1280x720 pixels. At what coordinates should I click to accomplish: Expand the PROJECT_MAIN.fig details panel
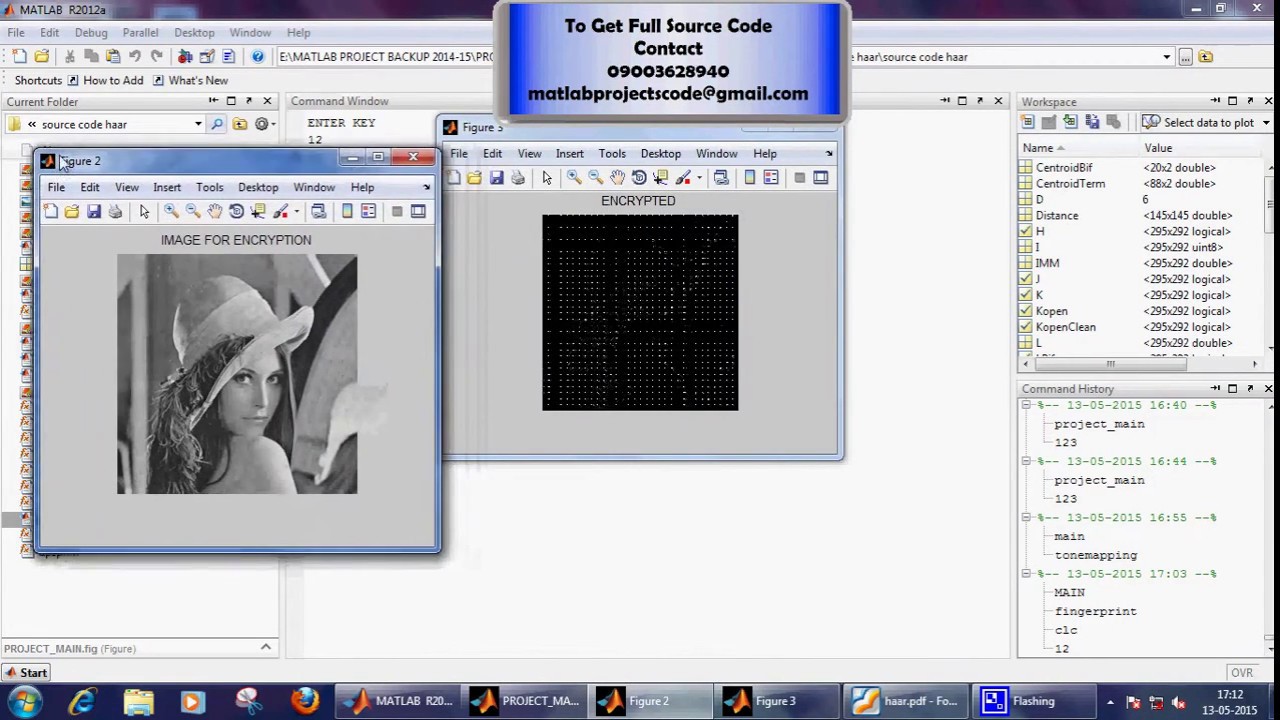coord(266,648)
